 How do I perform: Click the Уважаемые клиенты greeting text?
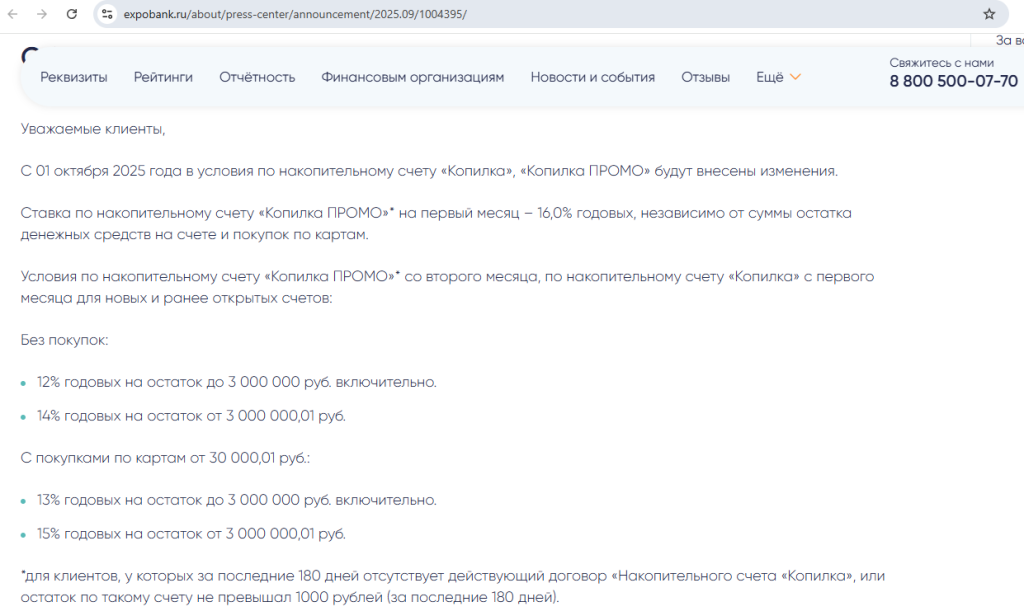click(93, 129)
